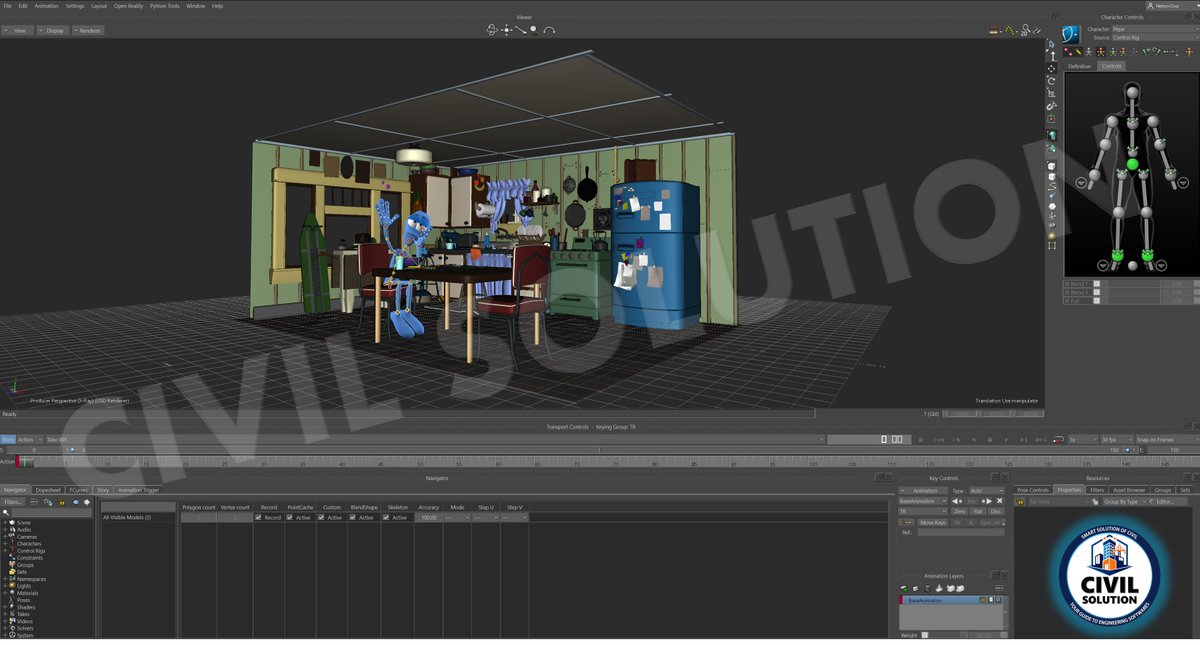Expand the Materials node in Navigator tree

(6, 593)
